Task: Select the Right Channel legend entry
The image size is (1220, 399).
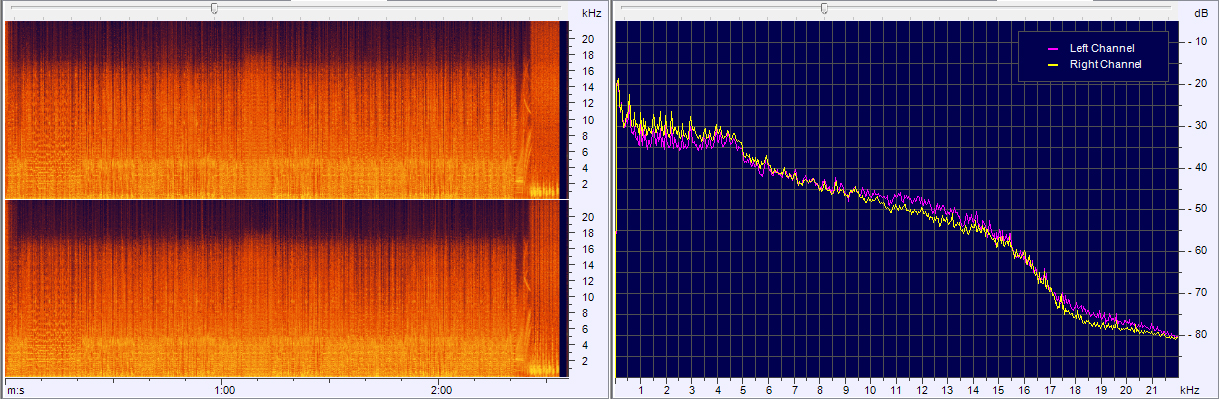Action: [x=1091, y=64]
